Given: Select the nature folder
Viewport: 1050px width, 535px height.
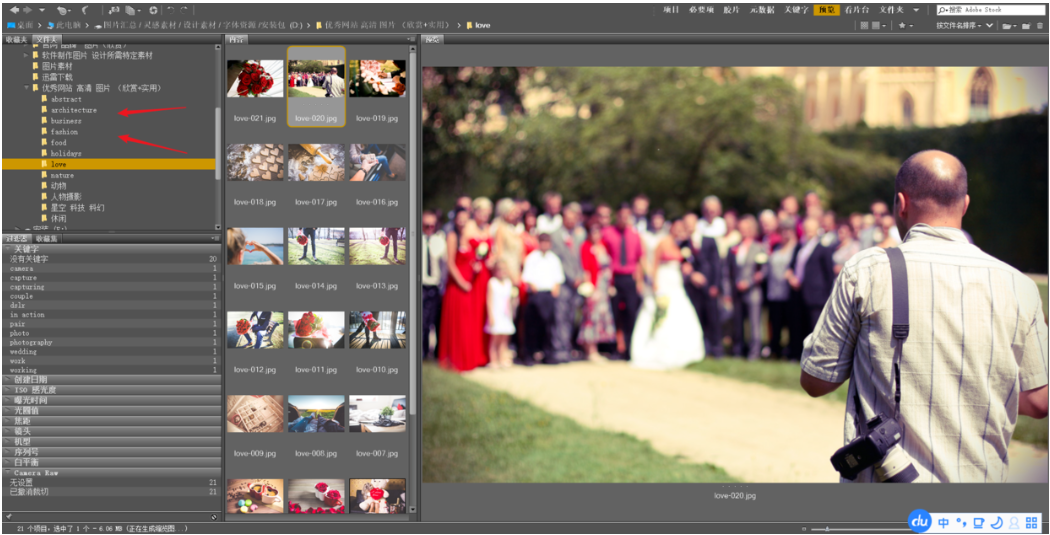Looking at the screenshot, I should pyautogui.click(x=62, y=175).
